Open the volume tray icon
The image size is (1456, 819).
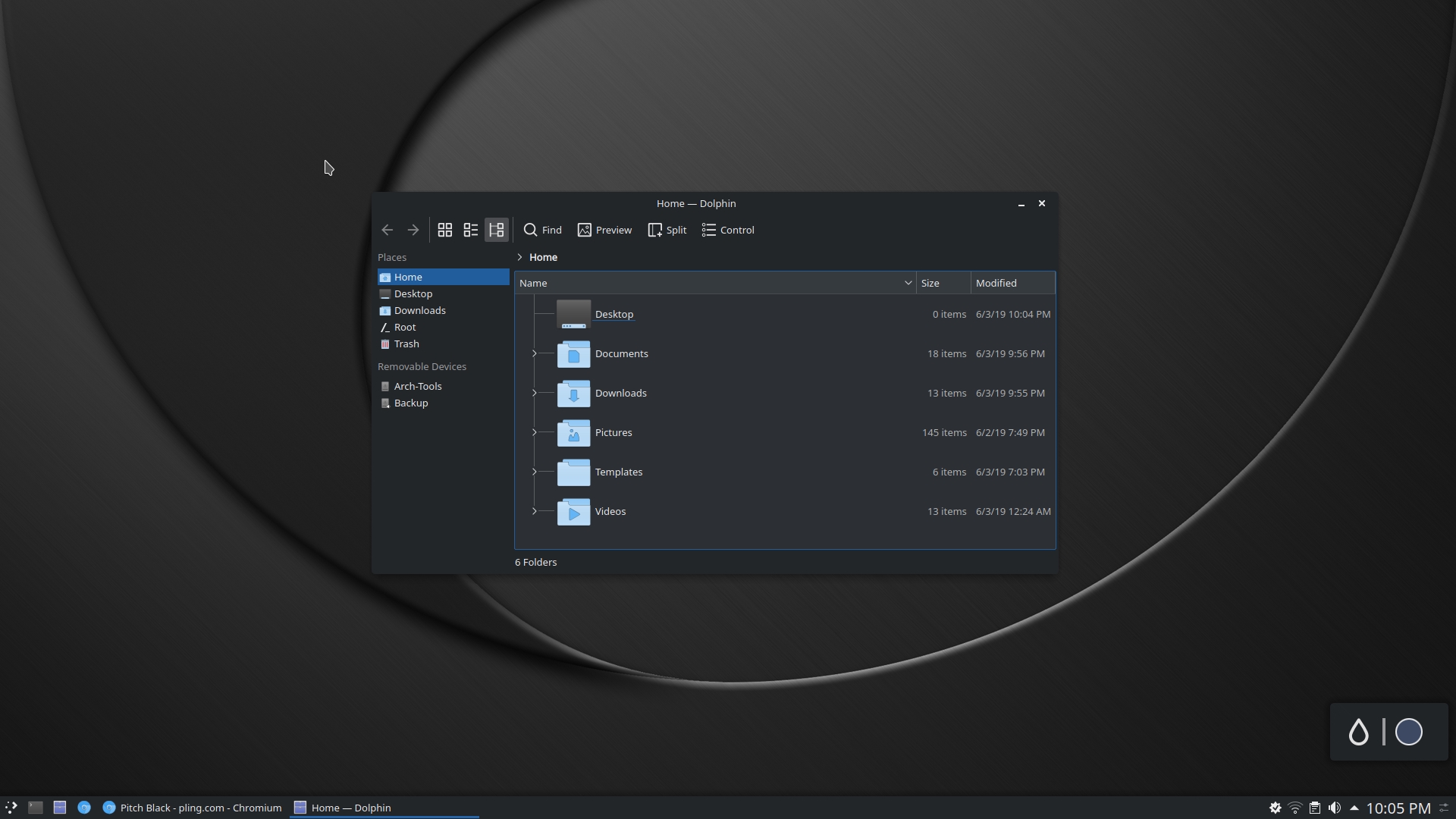pyautogui.click(x=1335, y=808)
